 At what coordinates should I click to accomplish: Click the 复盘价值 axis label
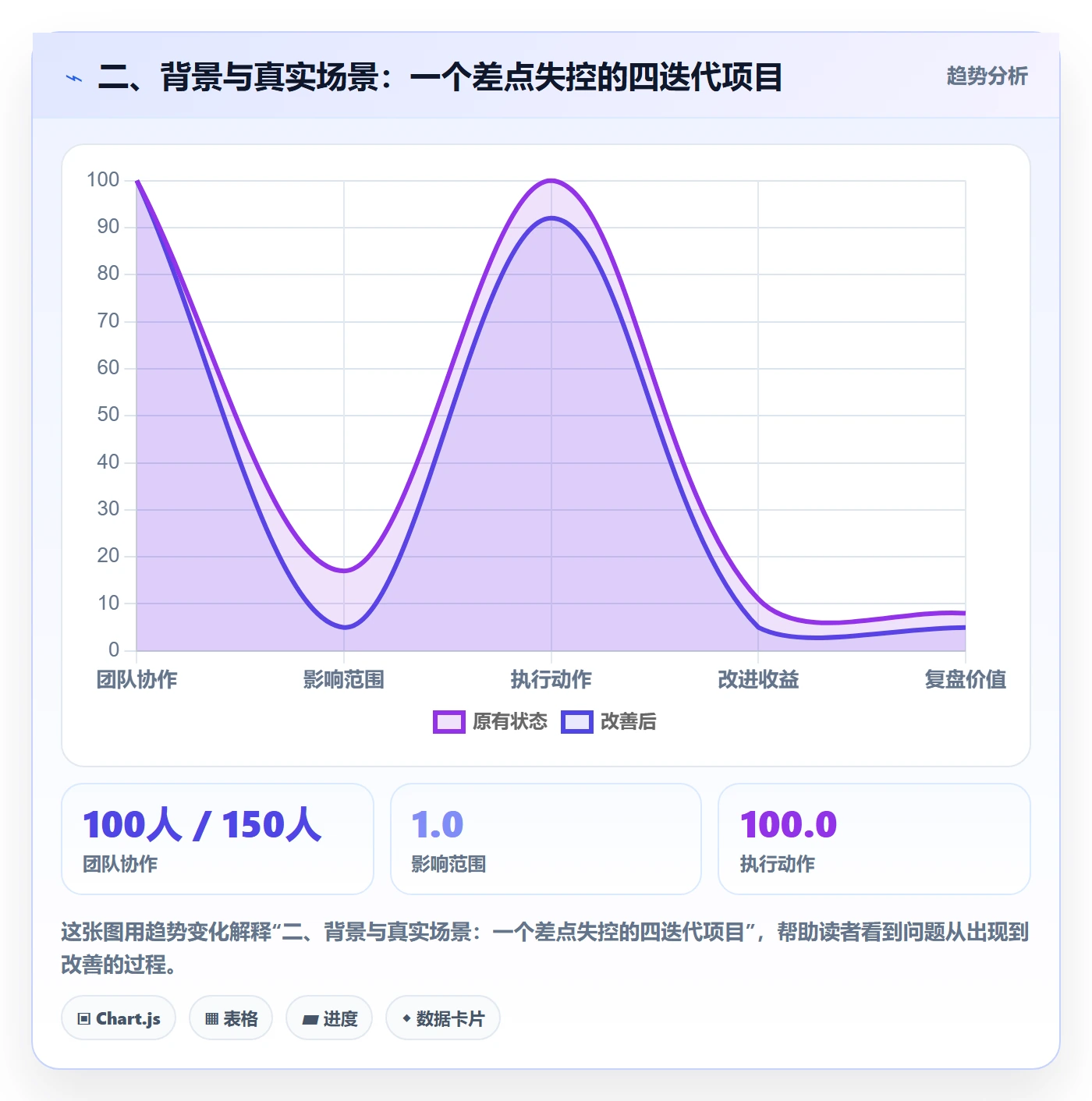(x=966, y=679)
